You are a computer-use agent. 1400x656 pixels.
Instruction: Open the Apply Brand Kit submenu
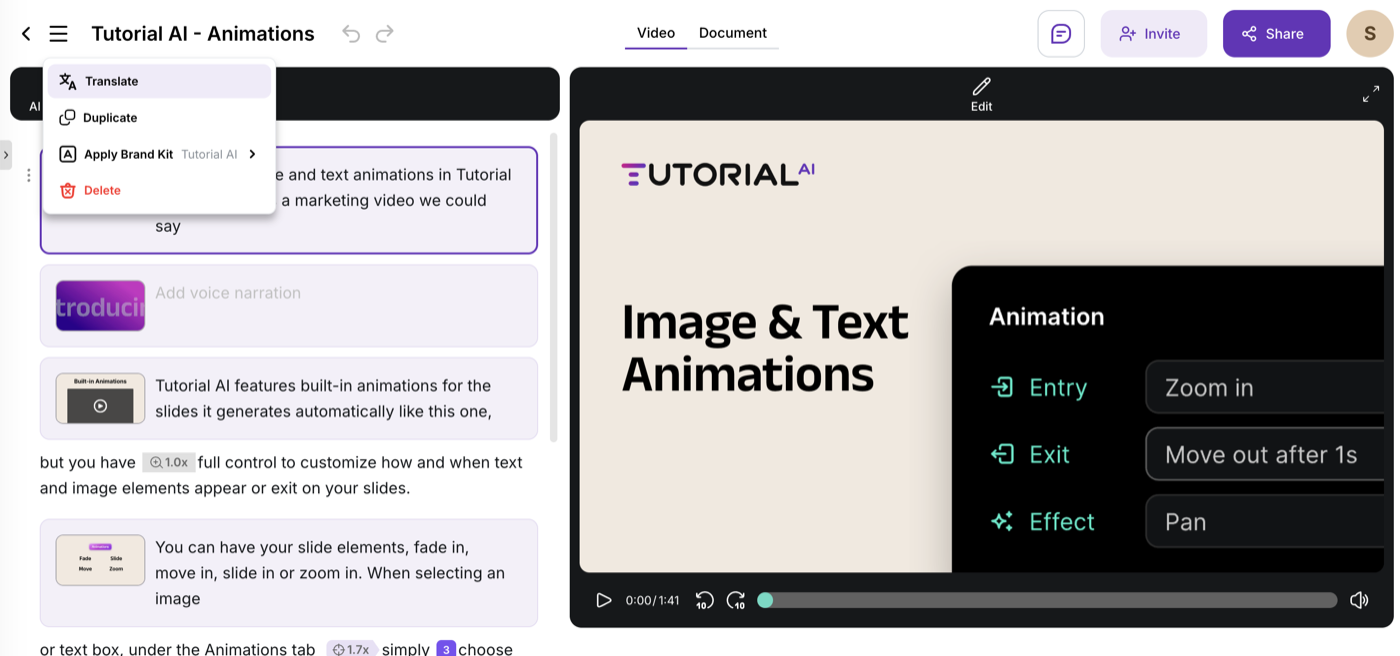(160, 154)
